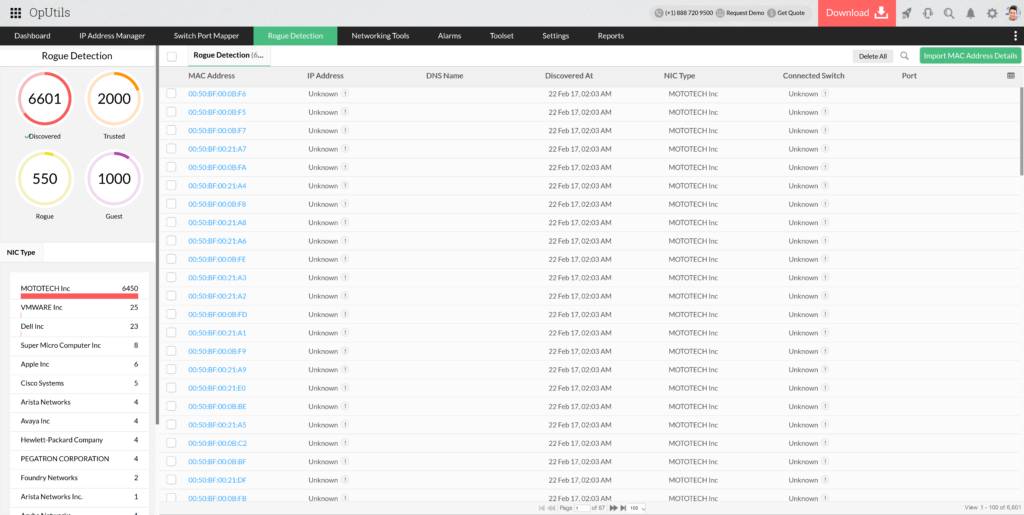The image size is (1024, 515).
Task: Open the settings gear icon in header
Action: tap(992, 13)
